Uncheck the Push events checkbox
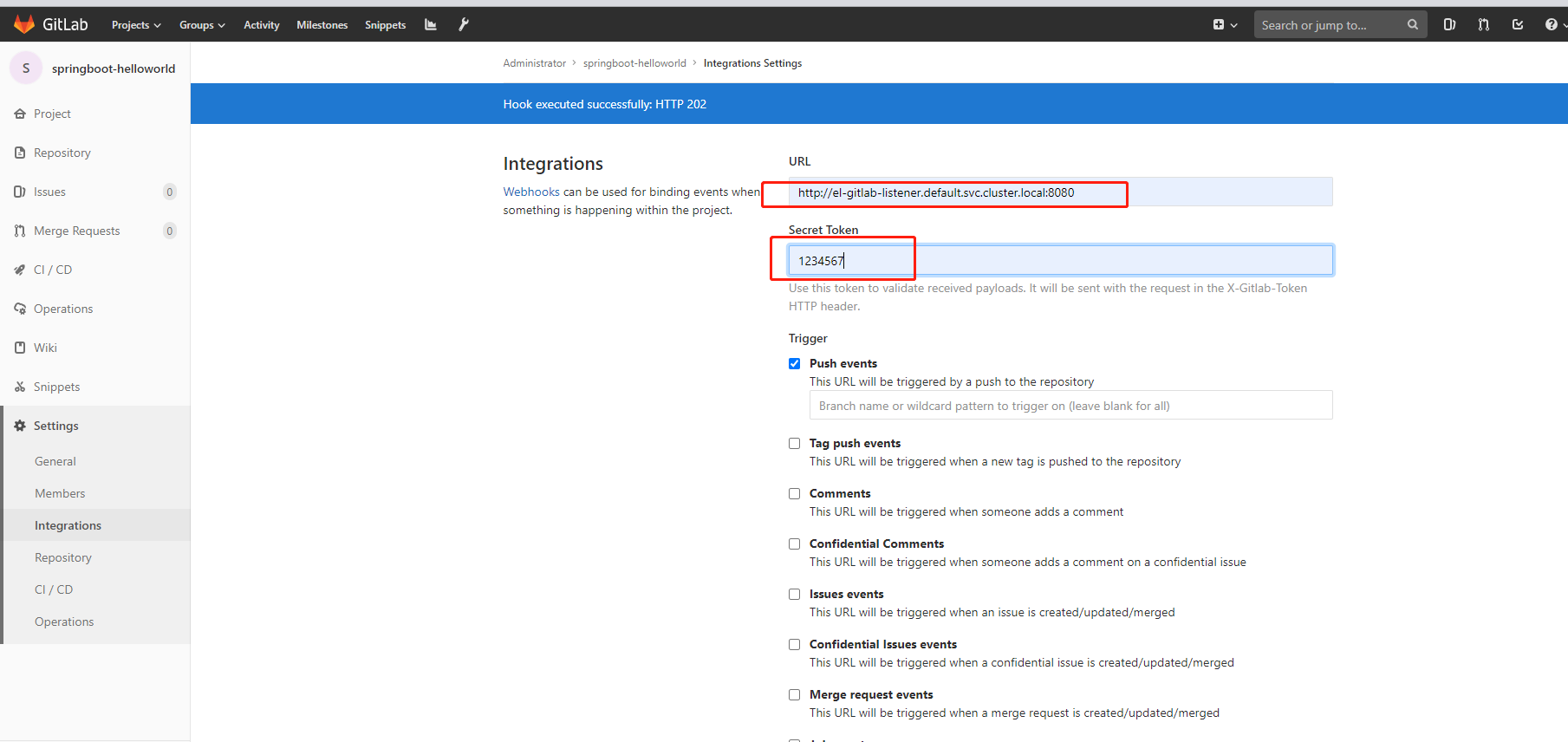 tap(794, 363)
